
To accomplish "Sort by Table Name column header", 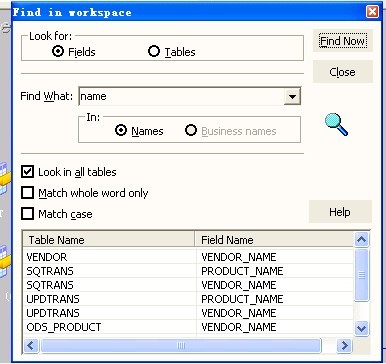I will (x=109, y=240).
